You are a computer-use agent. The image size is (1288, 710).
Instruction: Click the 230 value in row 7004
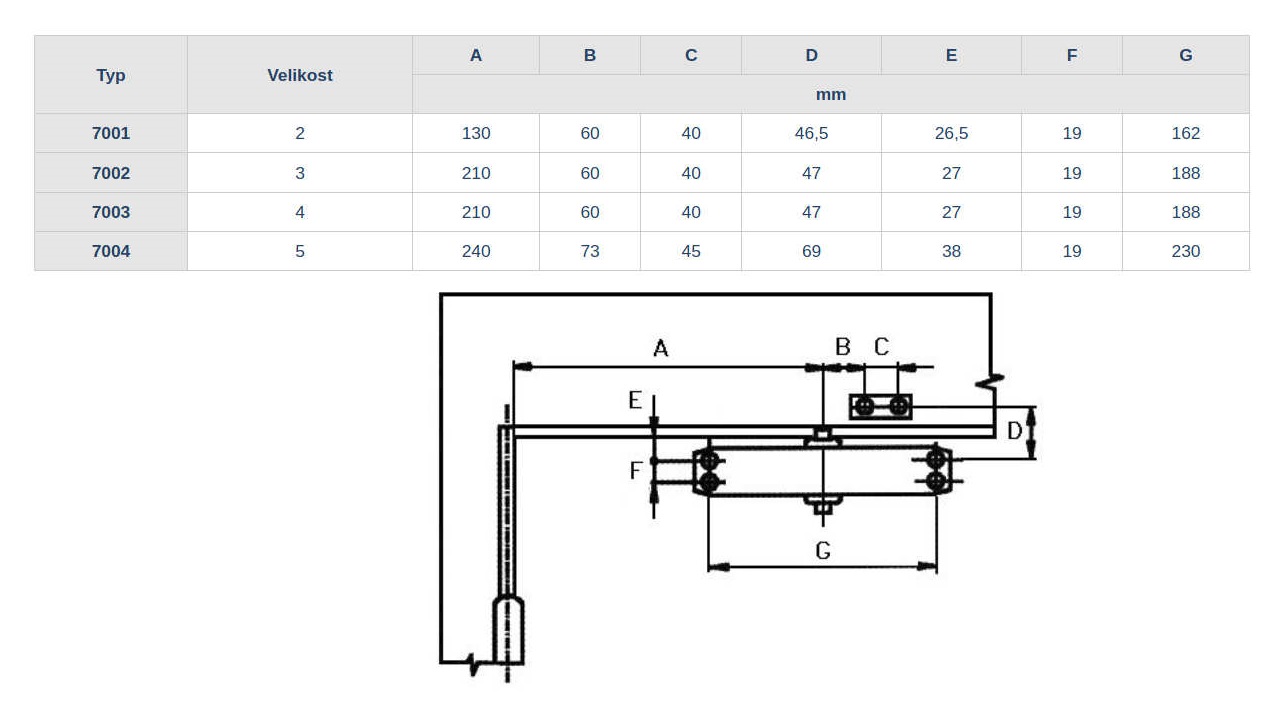tap(1185, 251)
